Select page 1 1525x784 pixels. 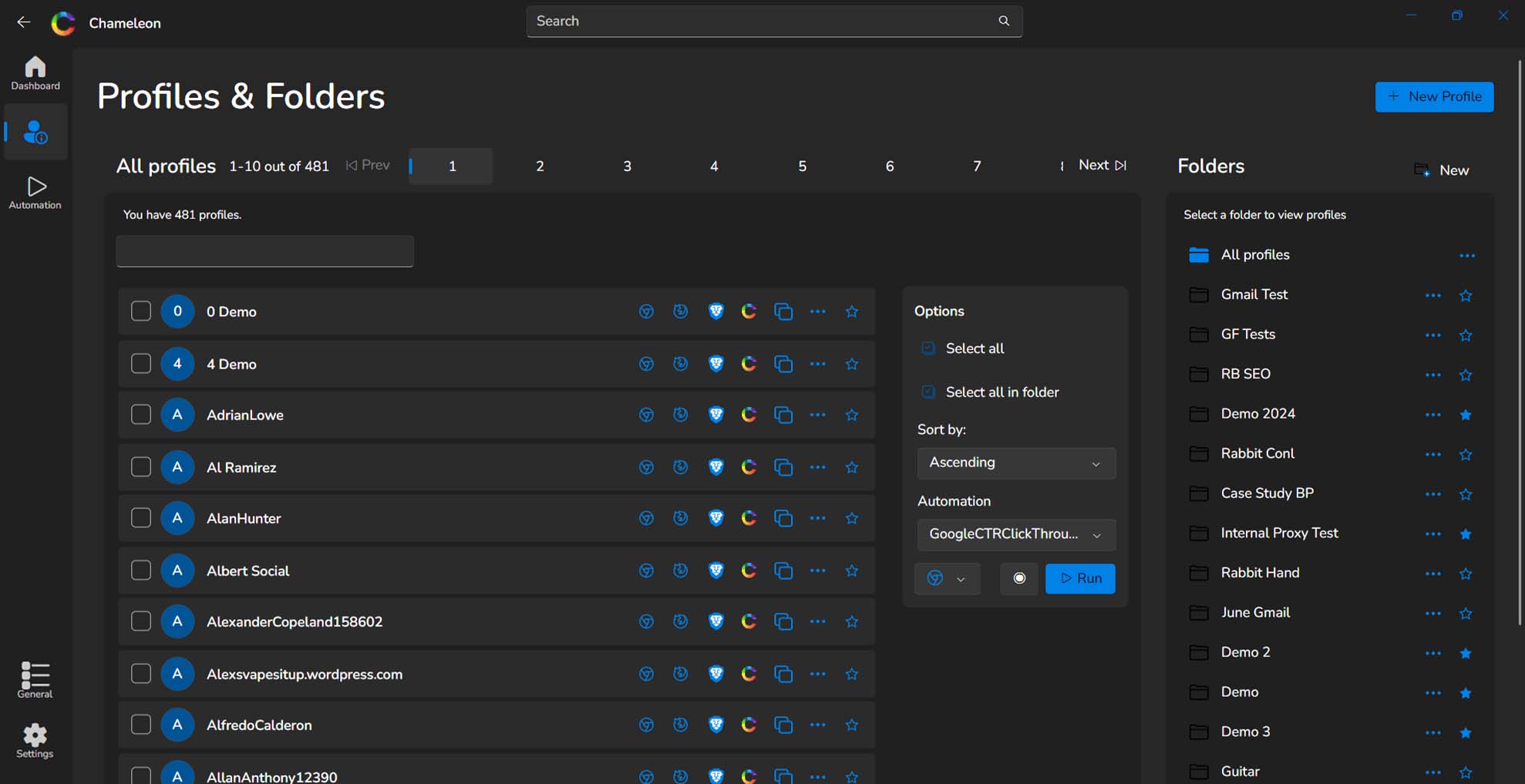[452, 166]
